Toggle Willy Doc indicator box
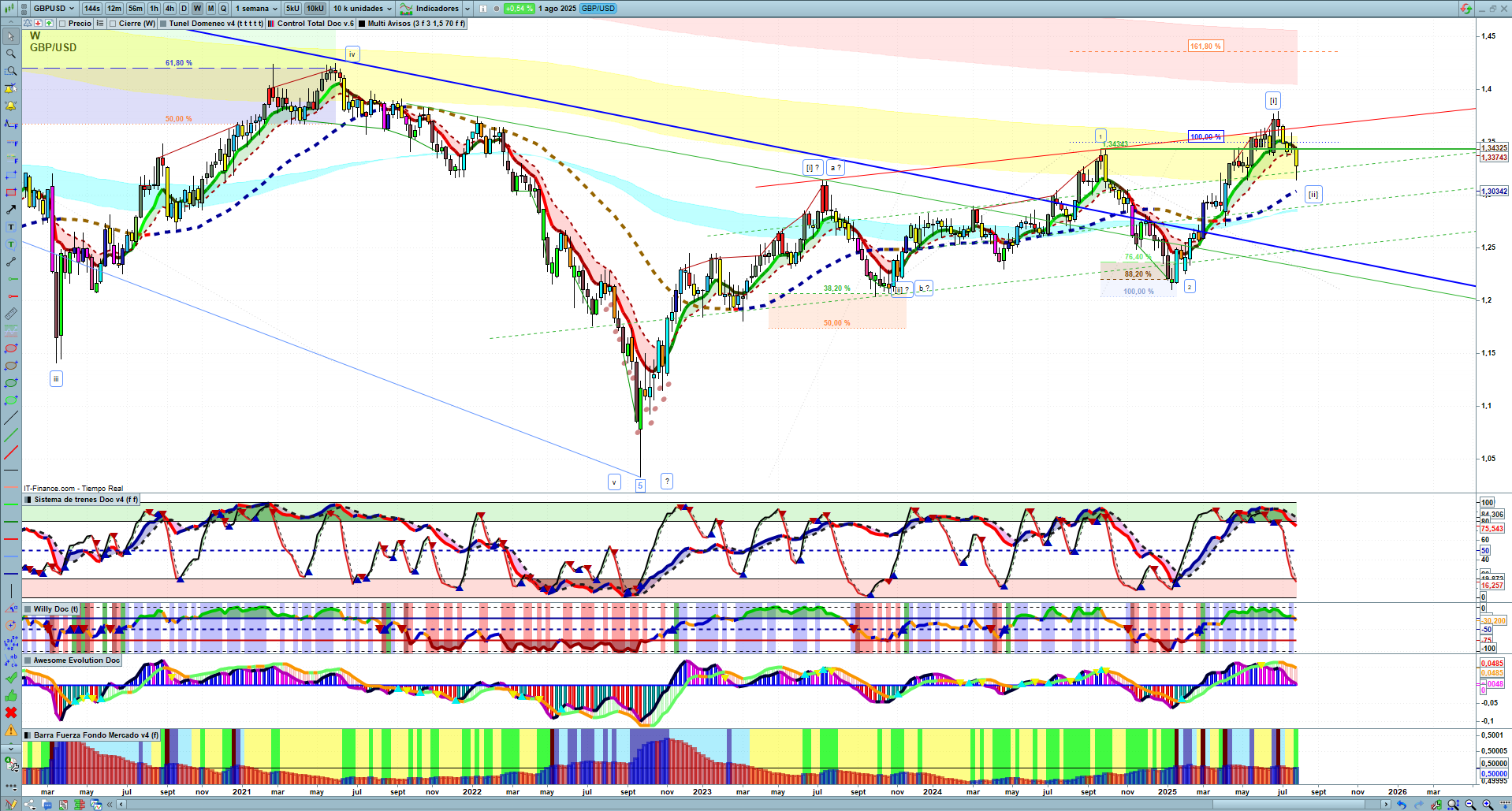 click(28, 609)
